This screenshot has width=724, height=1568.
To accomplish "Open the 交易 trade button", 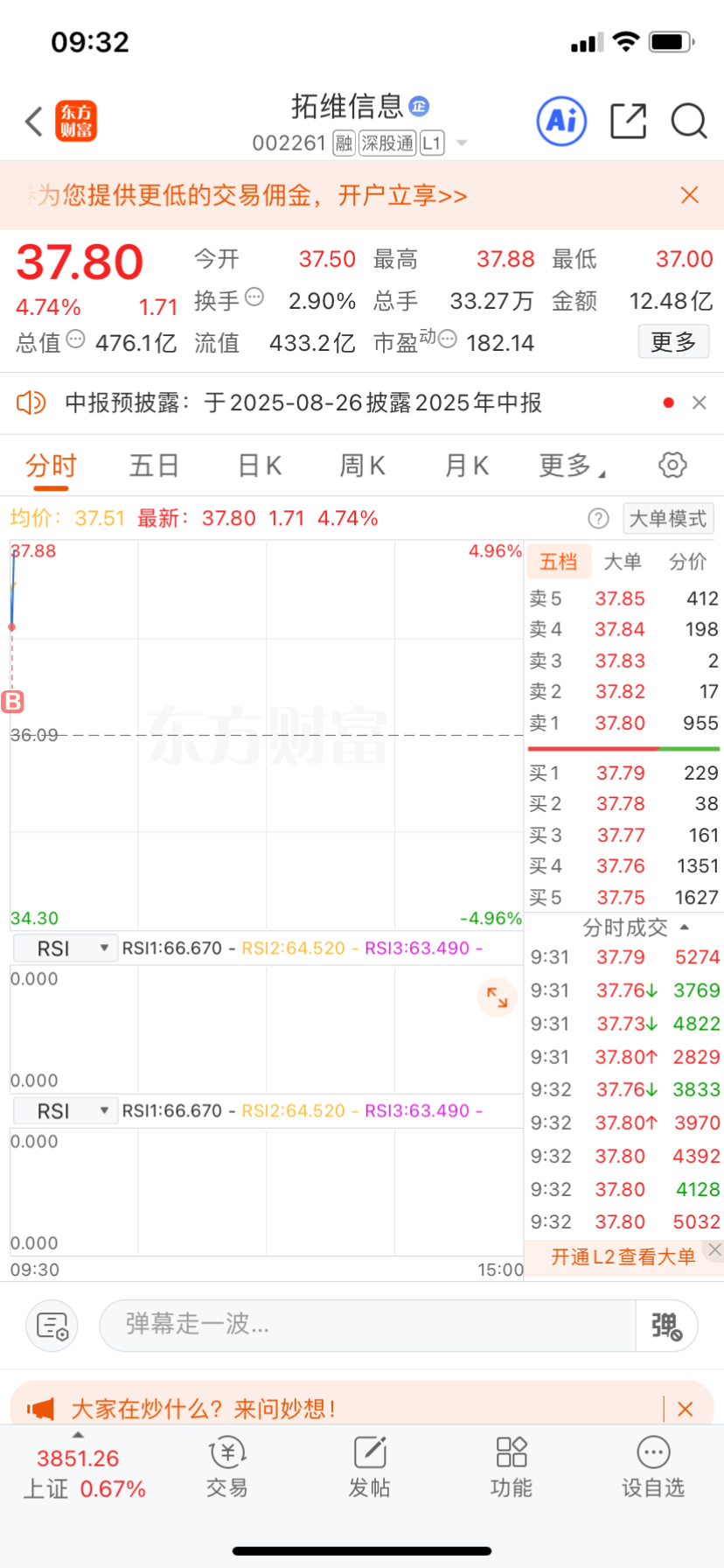I will point(227,1466).
